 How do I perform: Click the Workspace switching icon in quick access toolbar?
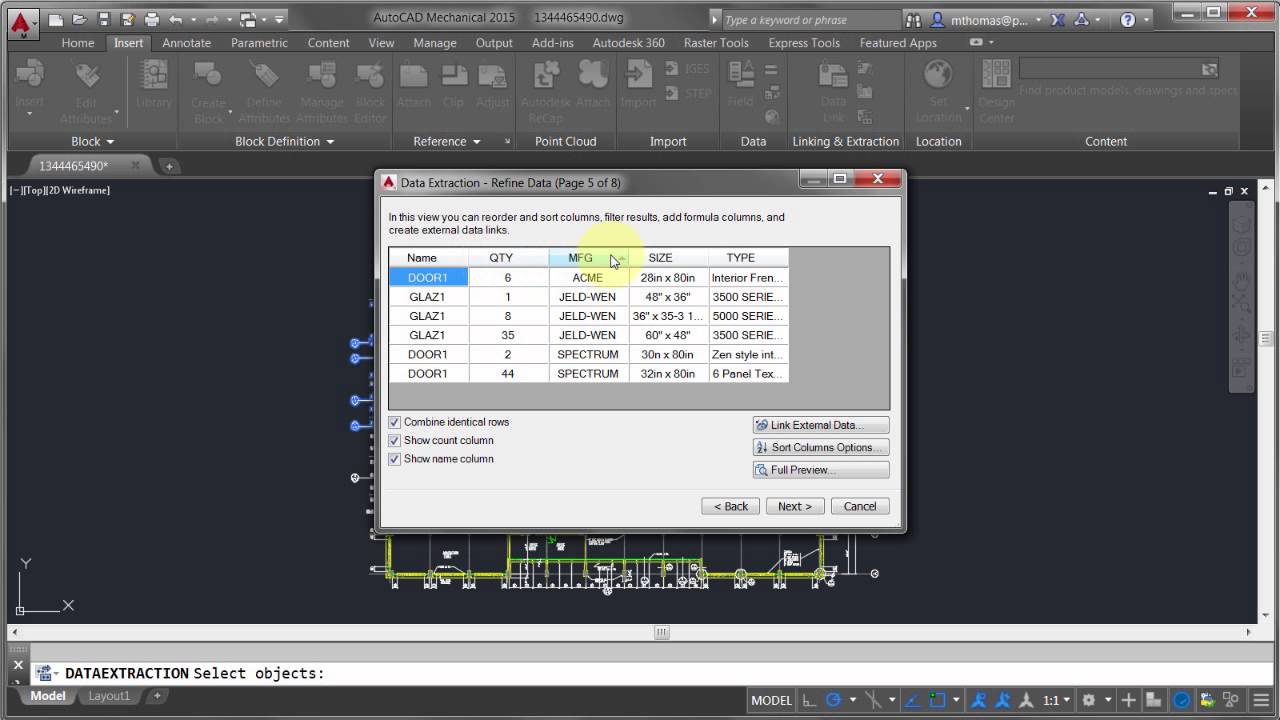click(248, 19)
